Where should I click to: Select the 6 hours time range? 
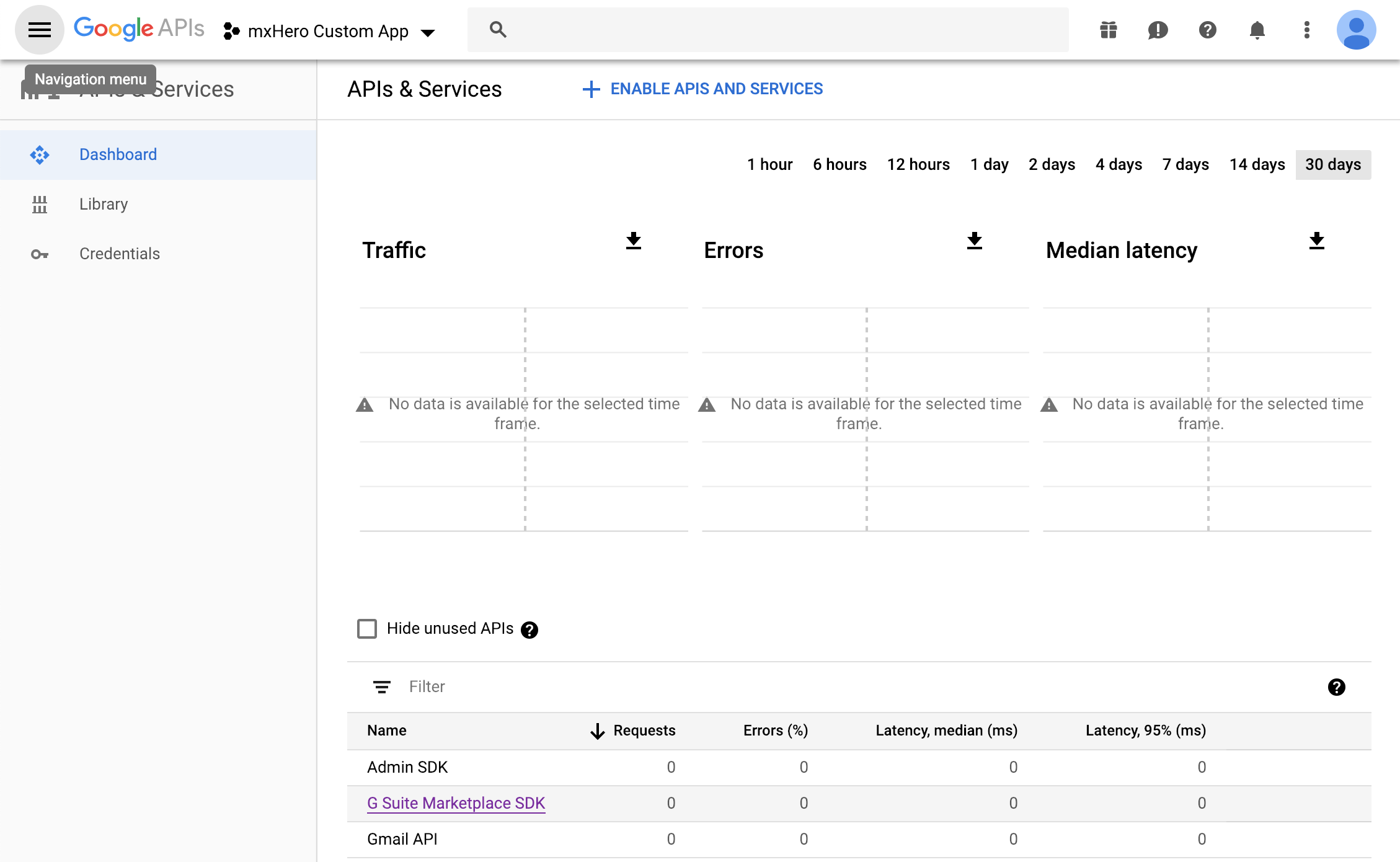(x=840, y=164)
